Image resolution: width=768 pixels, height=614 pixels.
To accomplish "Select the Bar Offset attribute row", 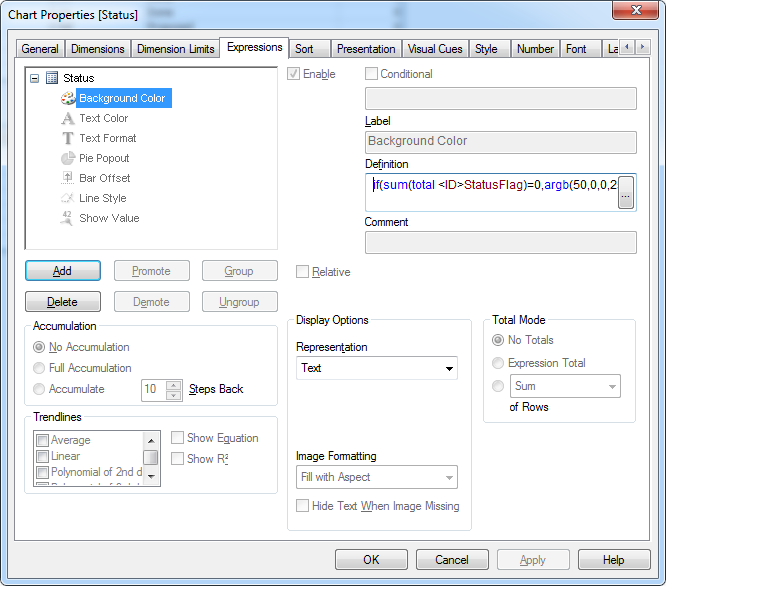I will click(104, 178).
